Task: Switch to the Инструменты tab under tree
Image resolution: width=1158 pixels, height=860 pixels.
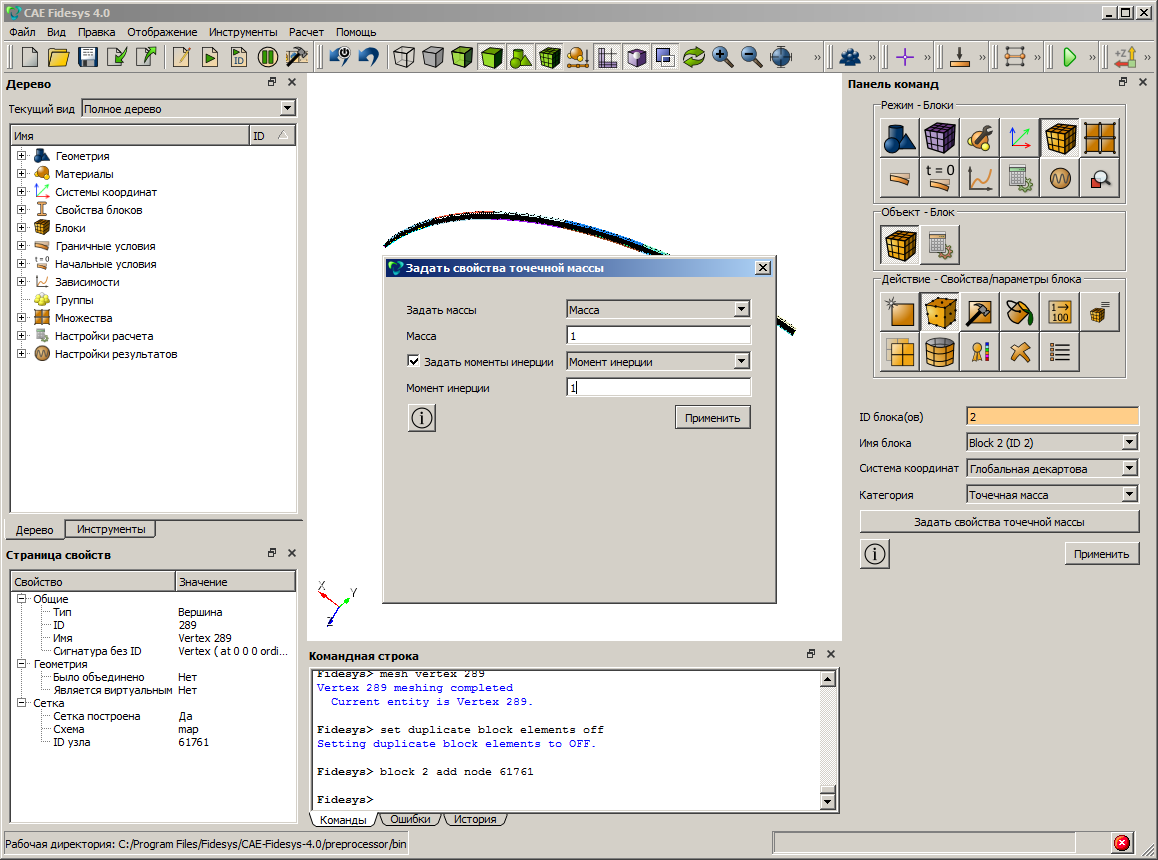Action: (x=111, y=529)
